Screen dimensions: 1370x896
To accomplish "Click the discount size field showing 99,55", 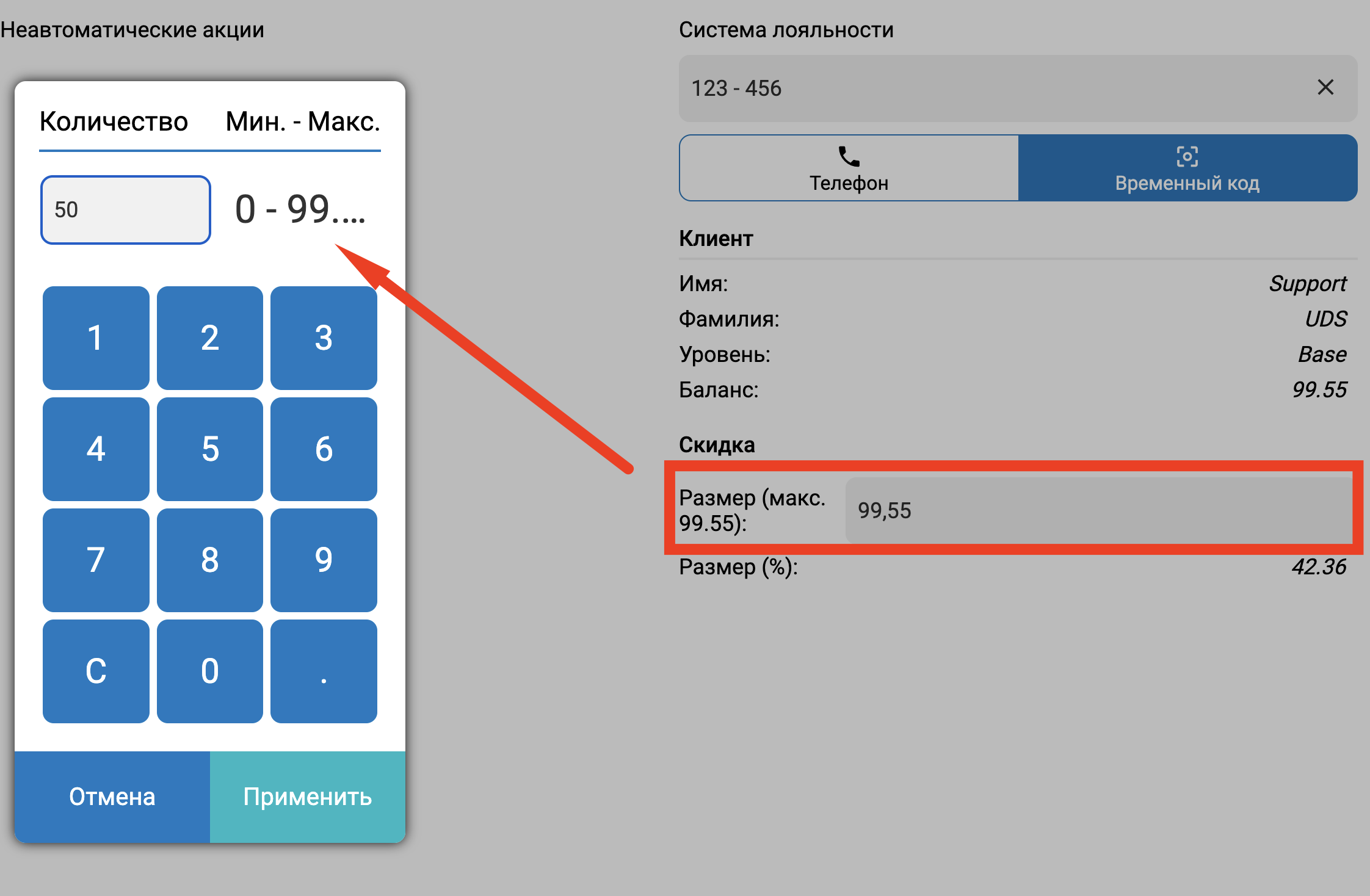I will (1099, 510).
